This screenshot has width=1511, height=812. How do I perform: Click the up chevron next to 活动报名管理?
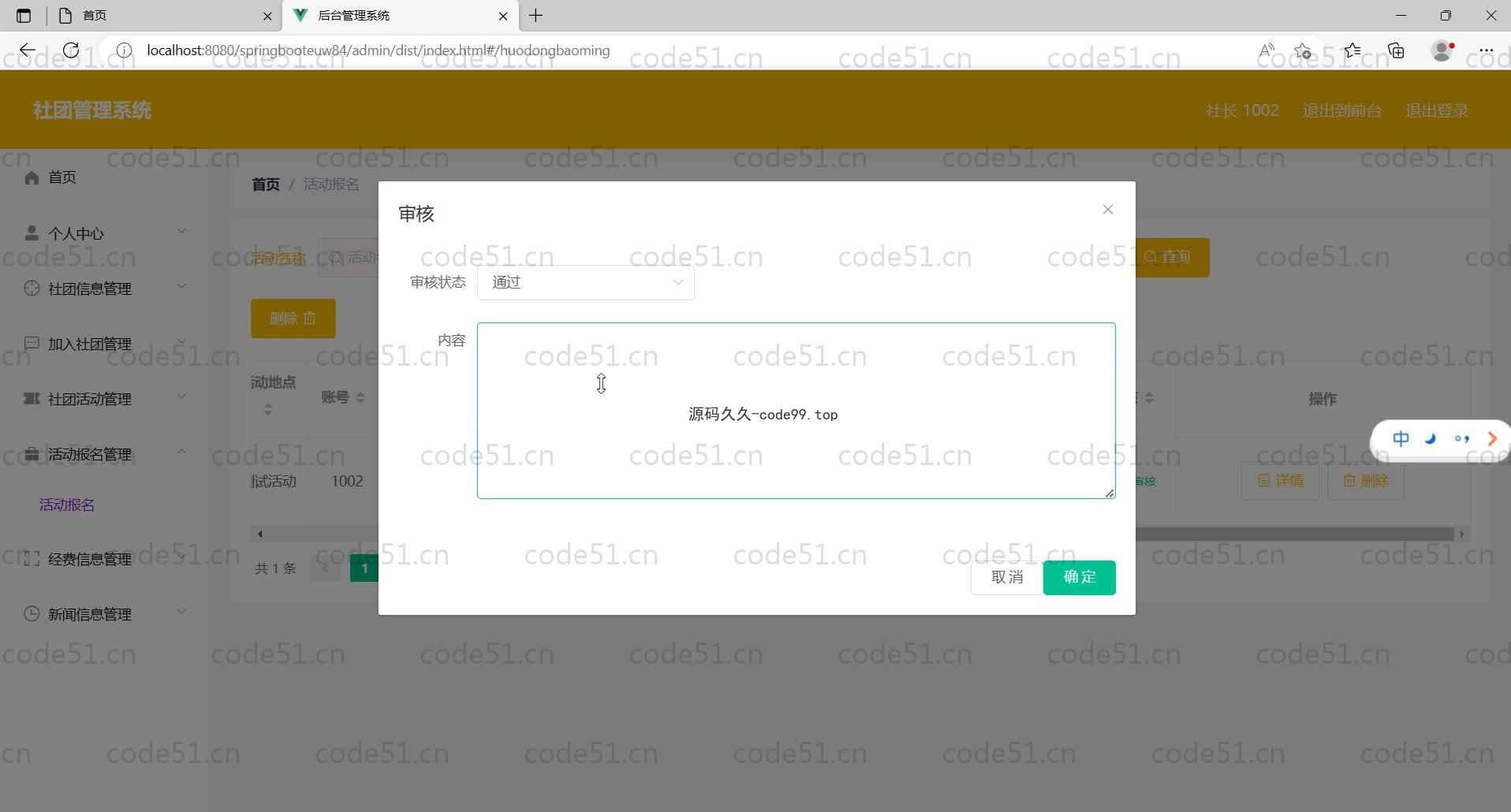point(181,452)
